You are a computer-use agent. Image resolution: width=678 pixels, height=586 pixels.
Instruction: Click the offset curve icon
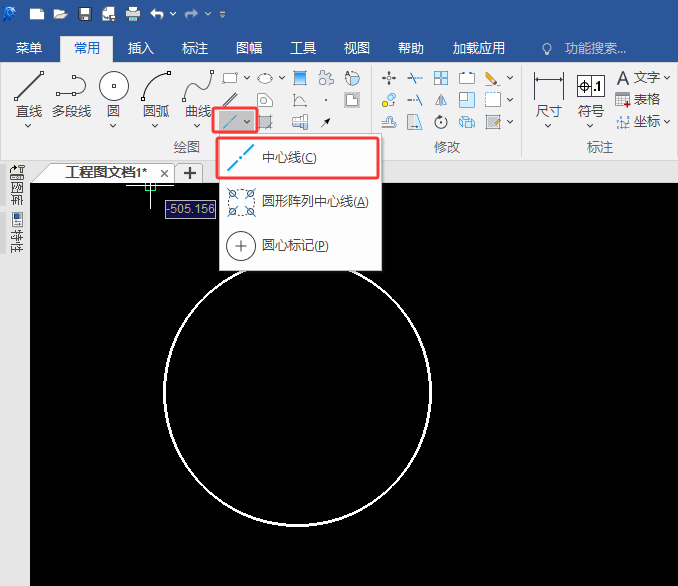[x=389, y=122]
